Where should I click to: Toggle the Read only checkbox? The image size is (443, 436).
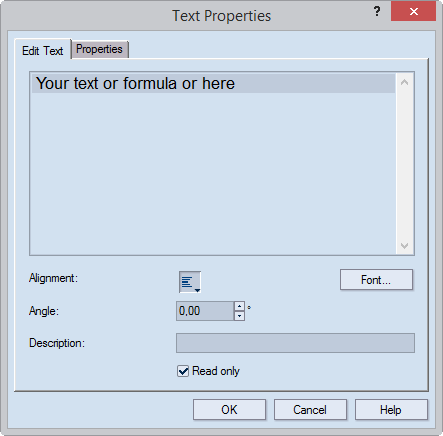(x=183, y=371)
